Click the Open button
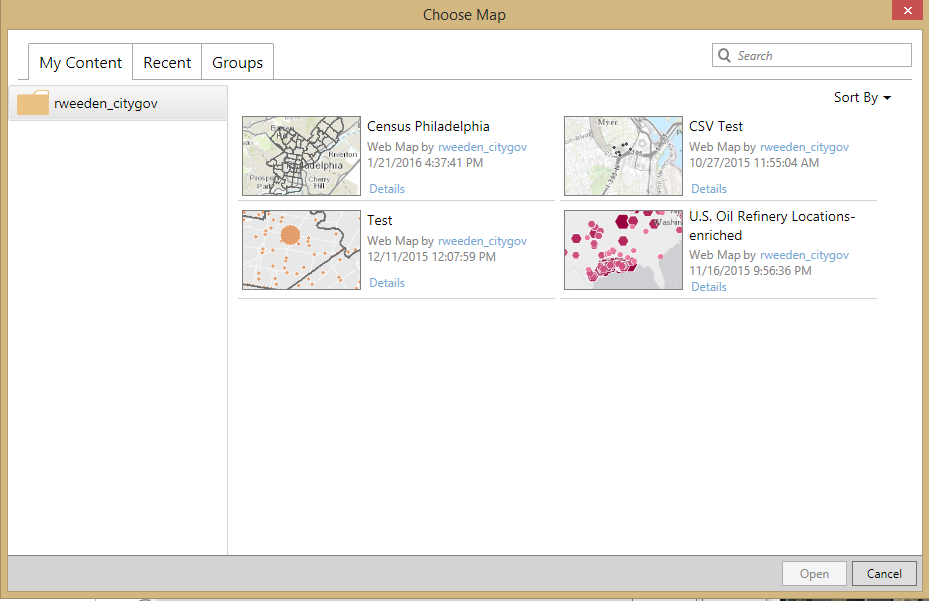 (x=814, y=574)
